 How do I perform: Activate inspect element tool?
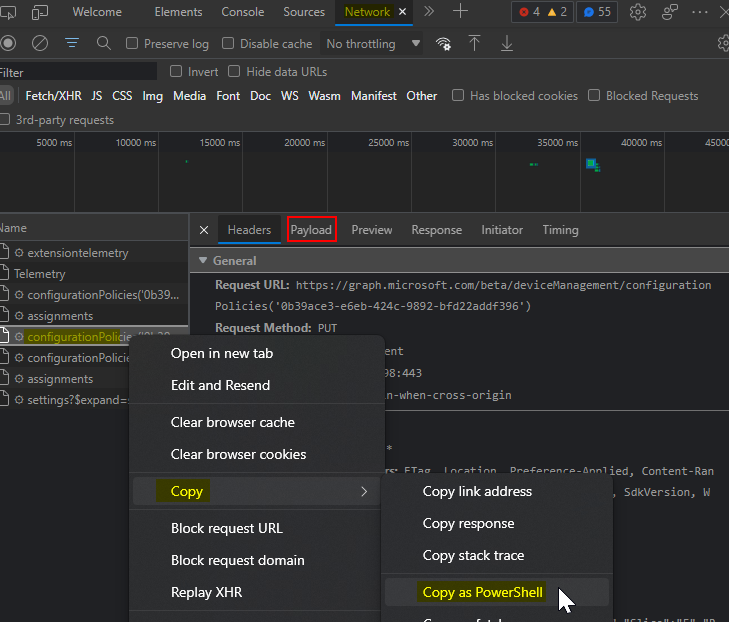(x=8, y=12)
